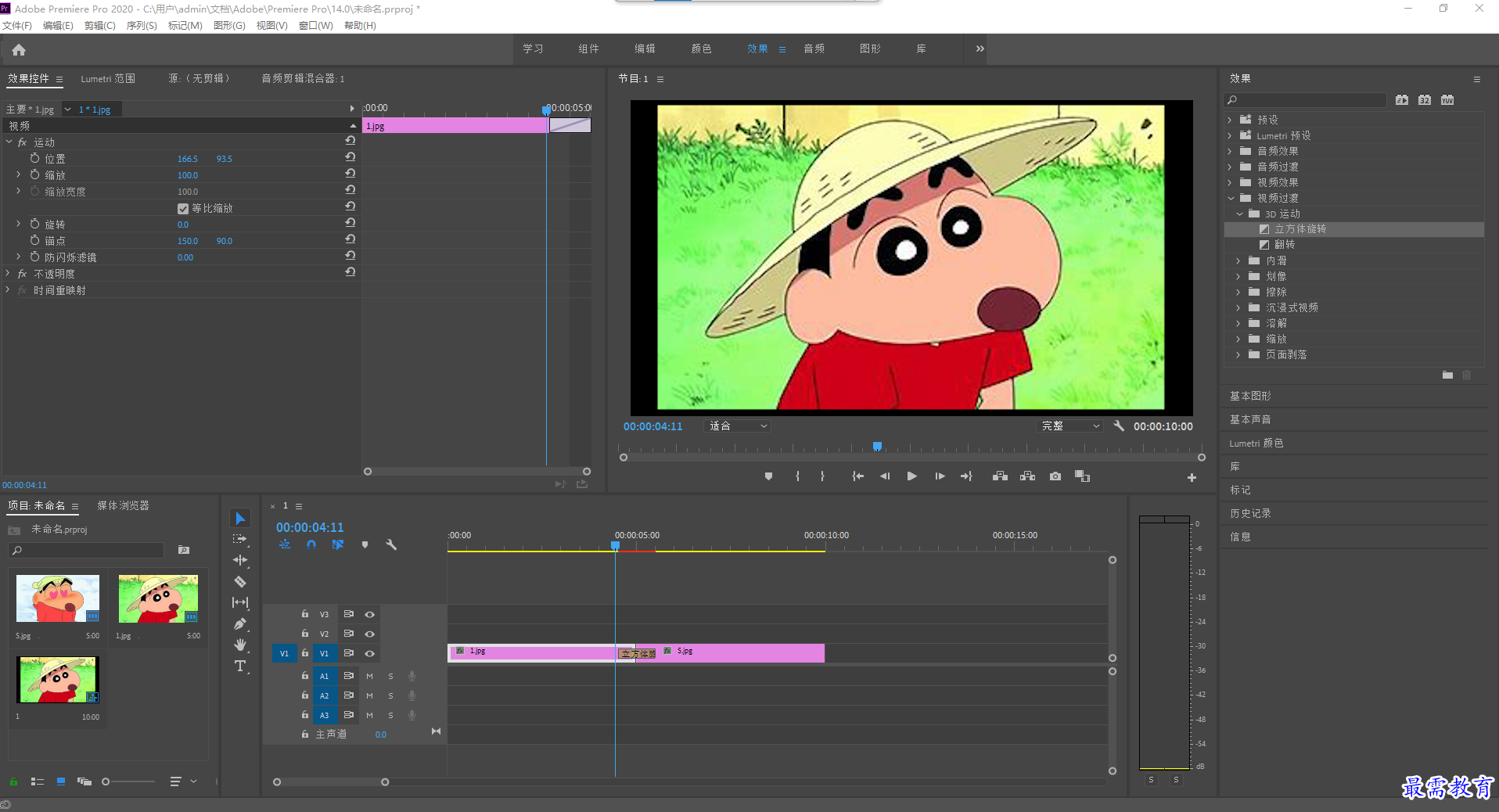This screenshot has width=1499, height=812.
Task: Toggle Scale keyframe stopwatch
Action: 34,174
